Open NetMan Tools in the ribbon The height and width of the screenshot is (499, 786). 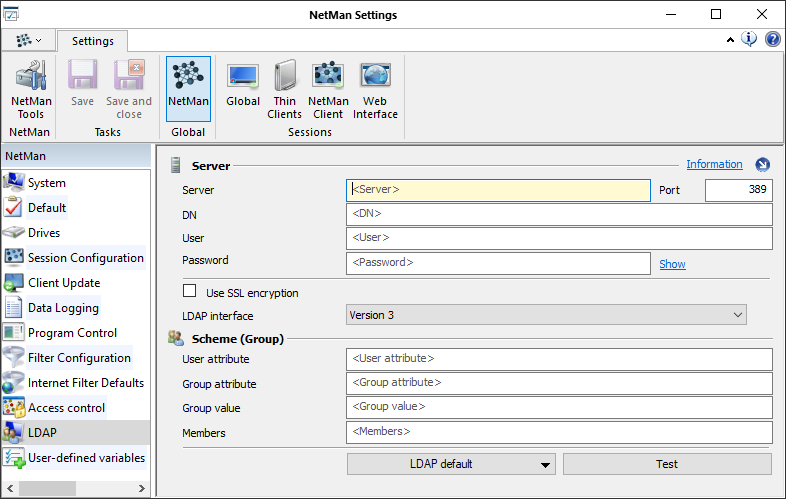click(30, 90)
